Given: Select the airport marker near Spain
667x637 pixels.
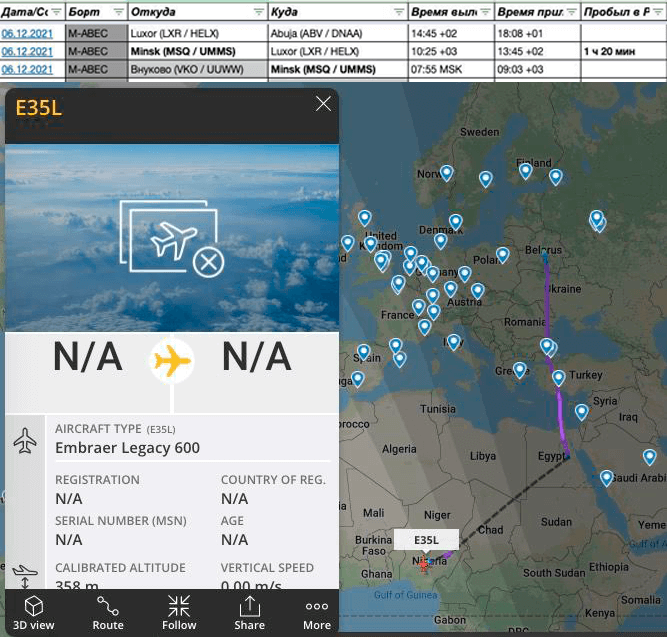Looking at the screenshot, I should pyautogui.click(x=364, y=352).
